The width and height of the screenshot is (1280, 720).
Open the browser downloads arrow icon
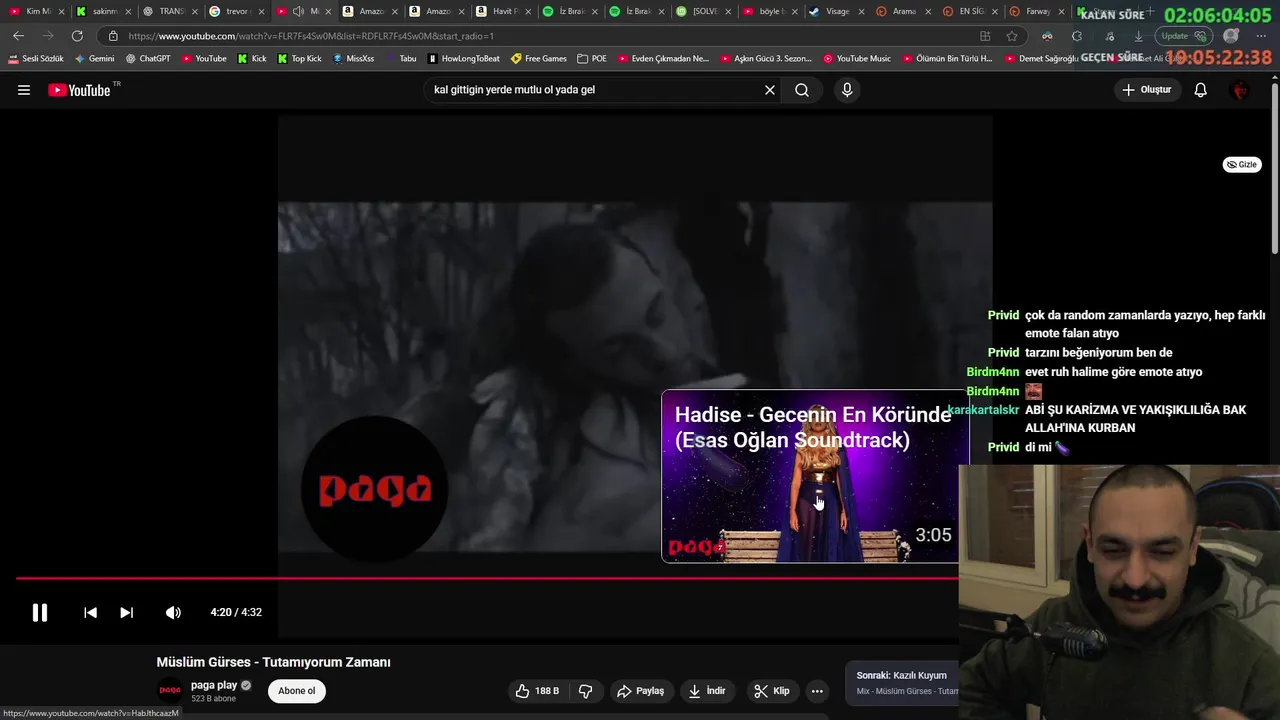pyautogui.click(x=1138, y=36)
